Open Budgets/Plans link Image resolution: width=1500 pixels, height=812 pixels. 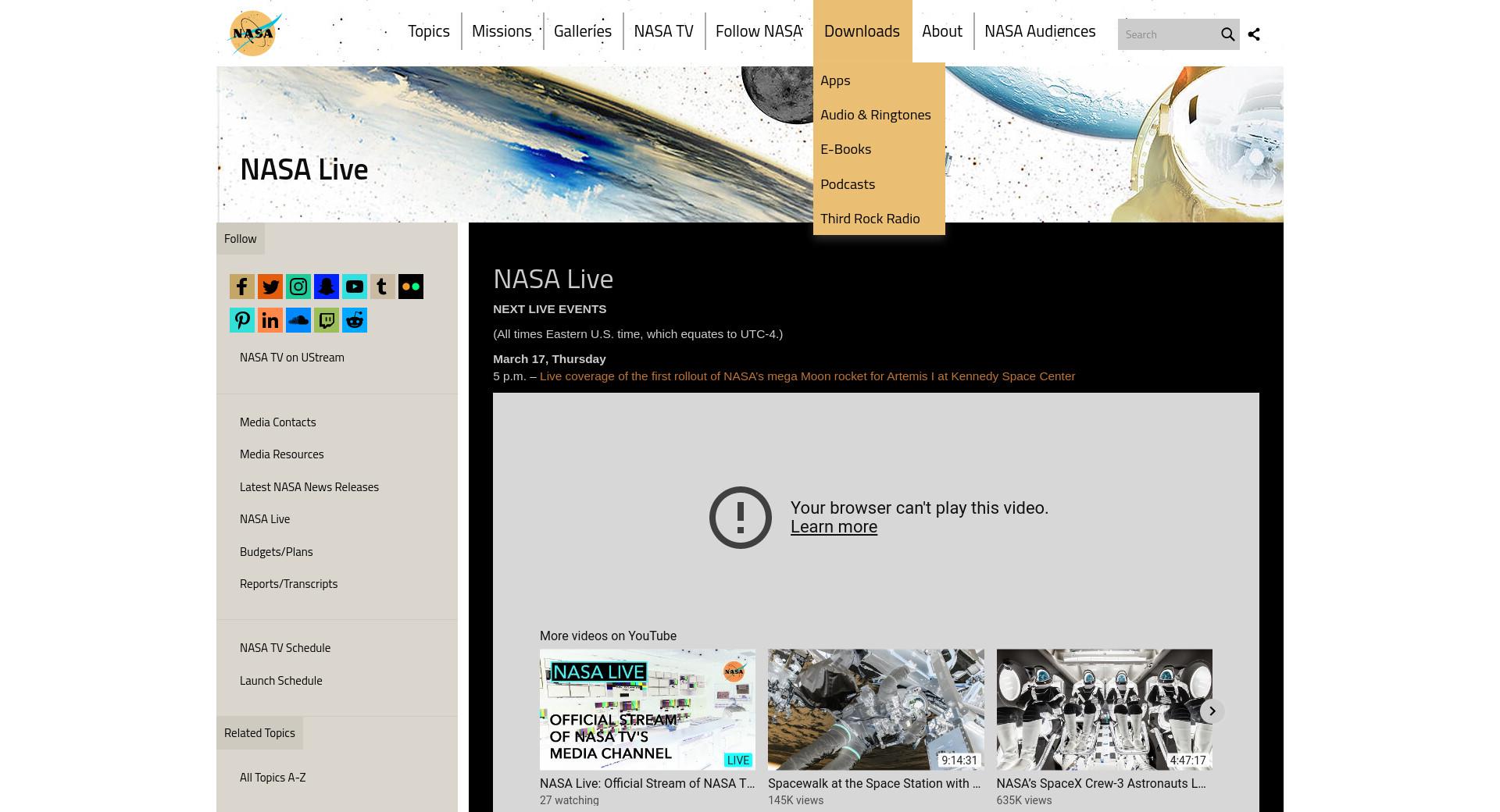point(277,552)
